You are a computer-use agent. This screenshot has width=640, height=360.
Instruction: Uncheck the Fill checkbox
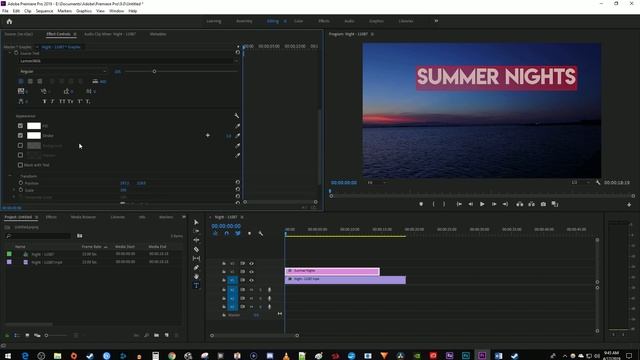tap(20, 126)
